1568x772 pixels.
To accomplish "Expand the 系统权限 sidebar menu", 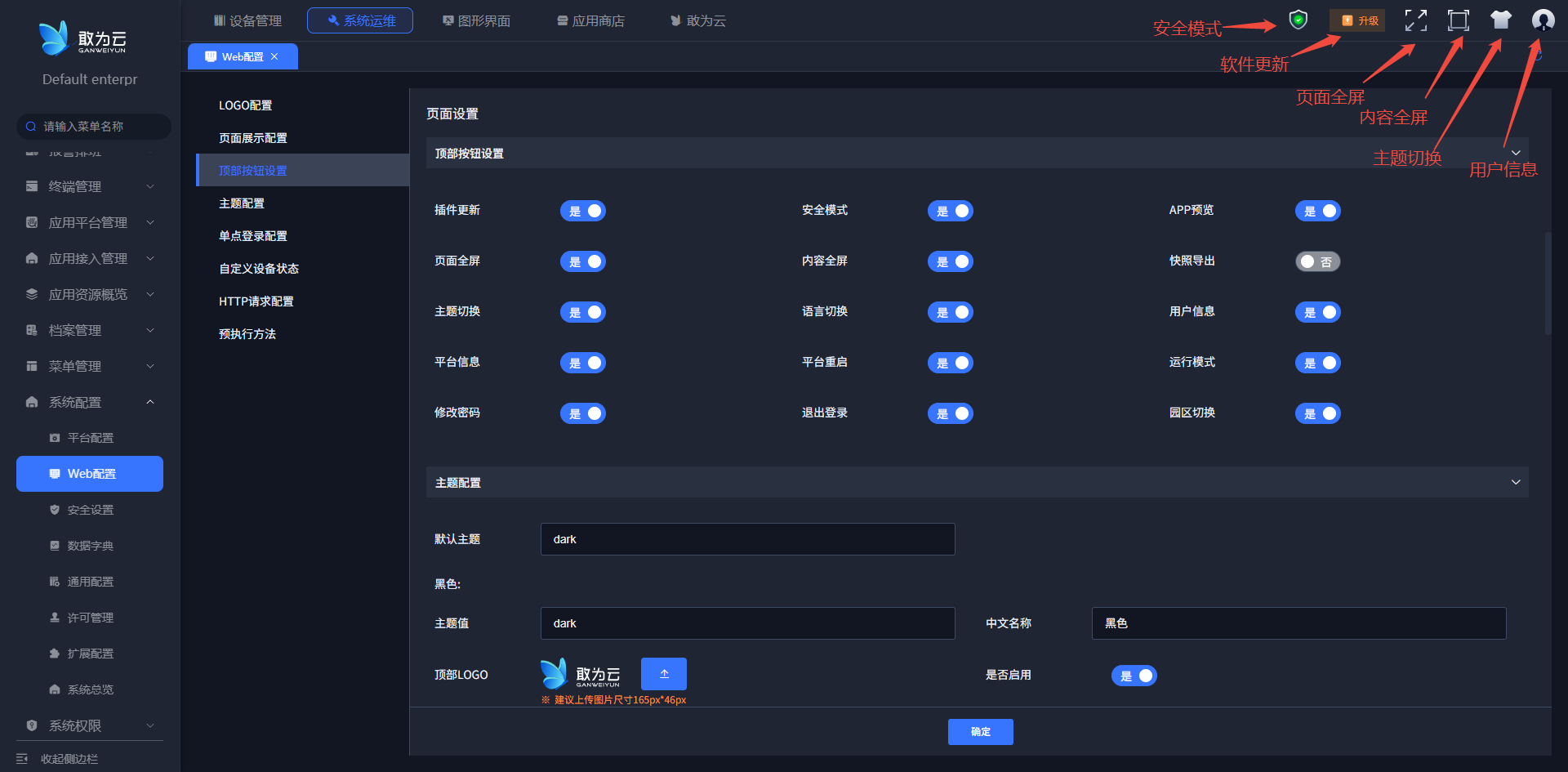I will [90, 725].
